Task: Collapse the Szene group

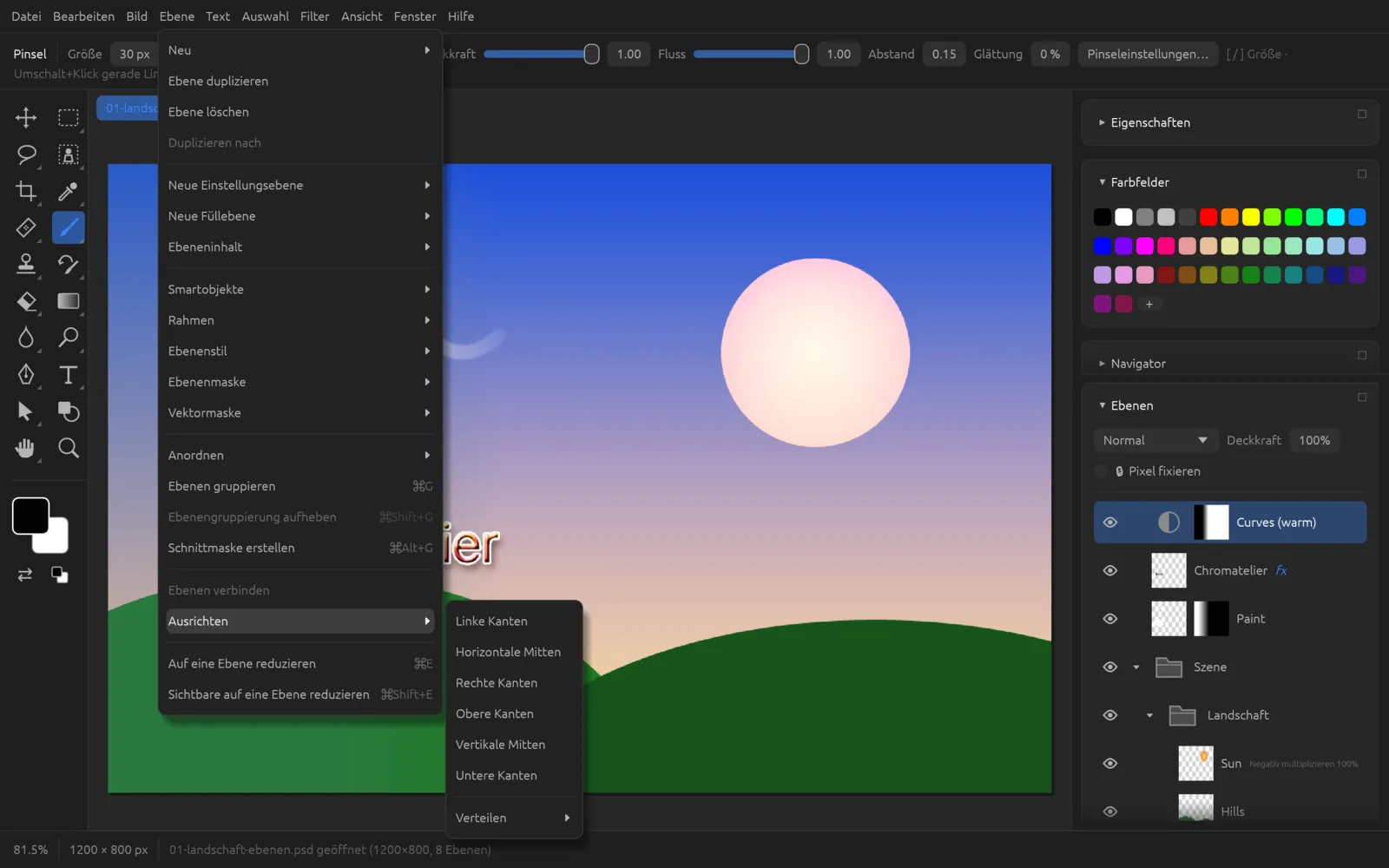Action: click(x=1136, y=667)
